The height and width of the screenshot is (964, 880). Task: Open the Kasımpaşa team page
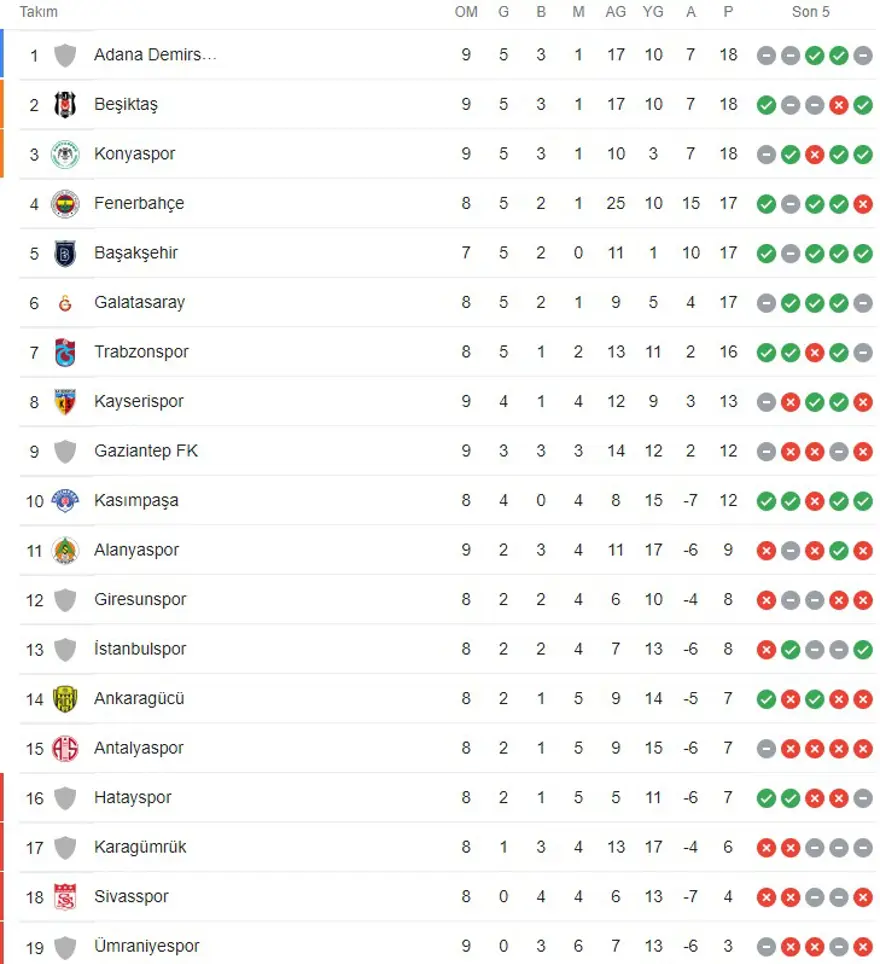click(136, 500)
